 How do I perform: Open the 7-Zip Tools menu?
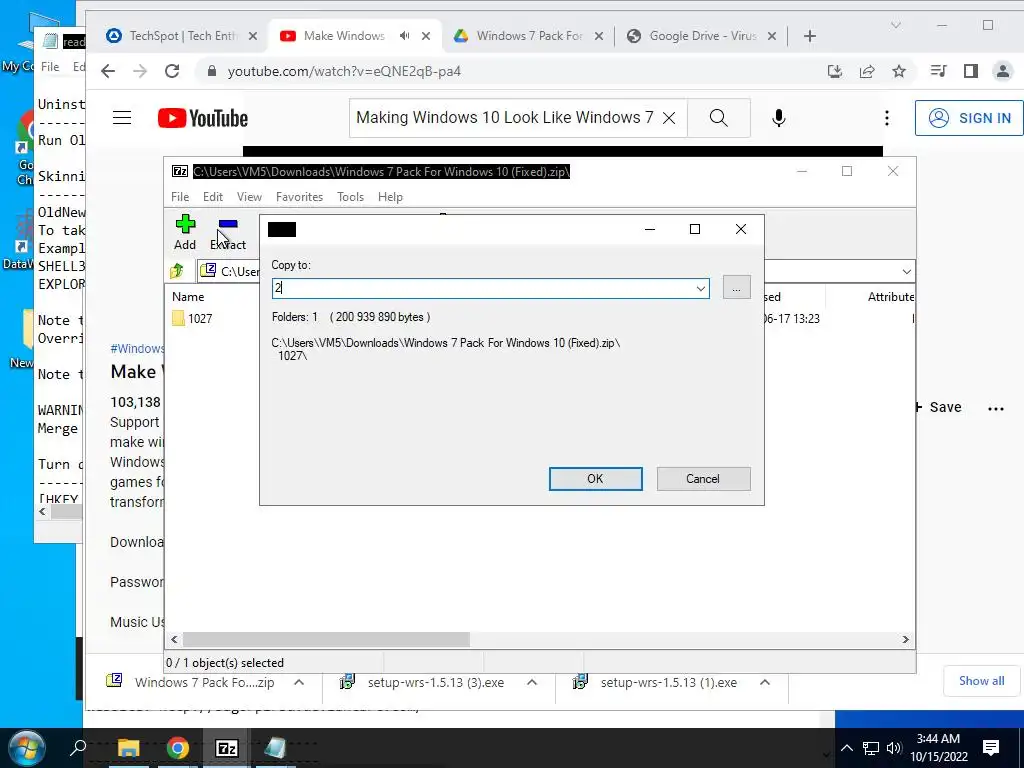(350, 197)
